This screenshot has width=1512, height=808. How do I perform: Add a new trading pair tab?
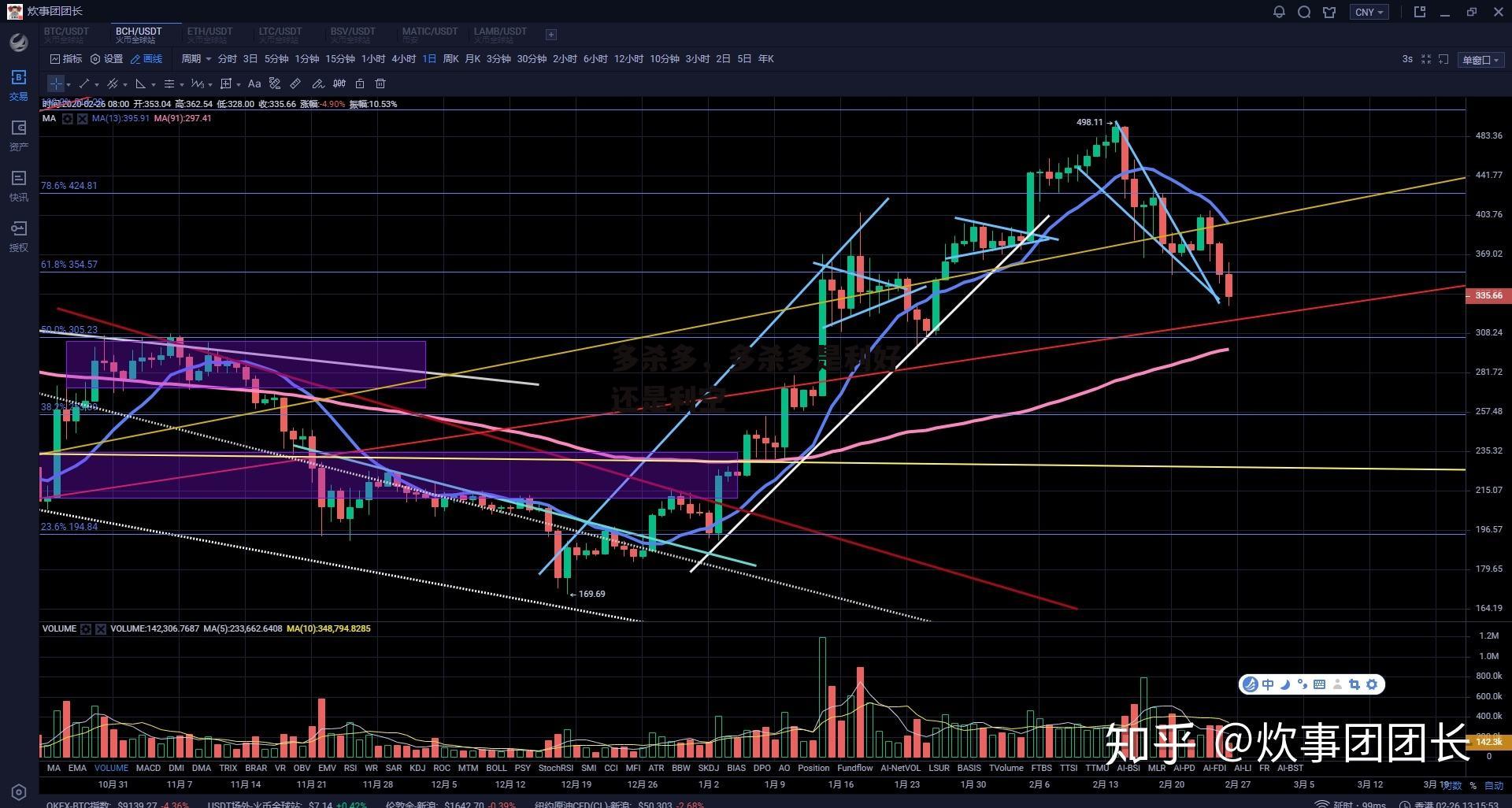coord(551,35)
